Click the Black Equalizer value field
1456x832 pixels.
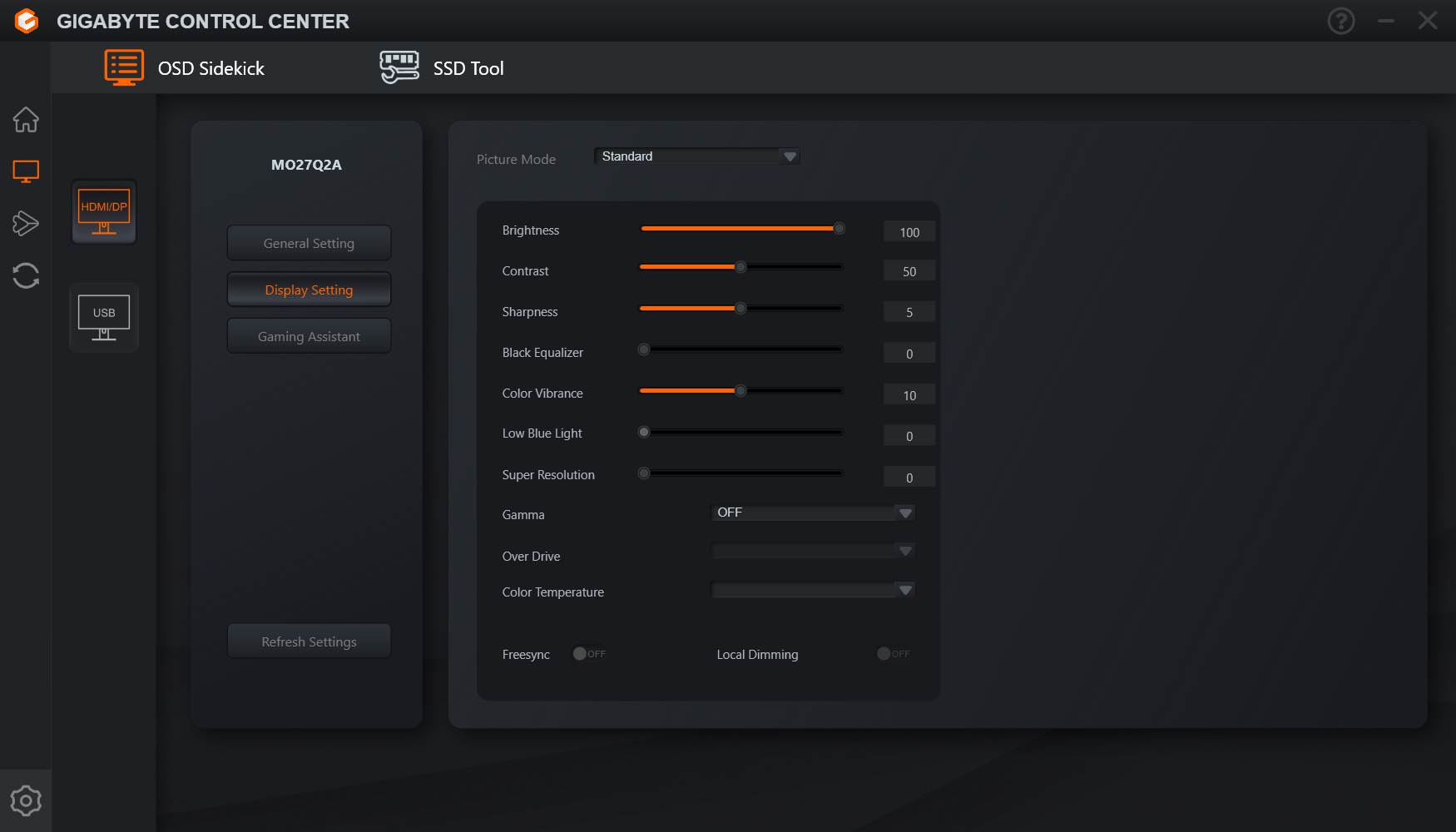909,353
